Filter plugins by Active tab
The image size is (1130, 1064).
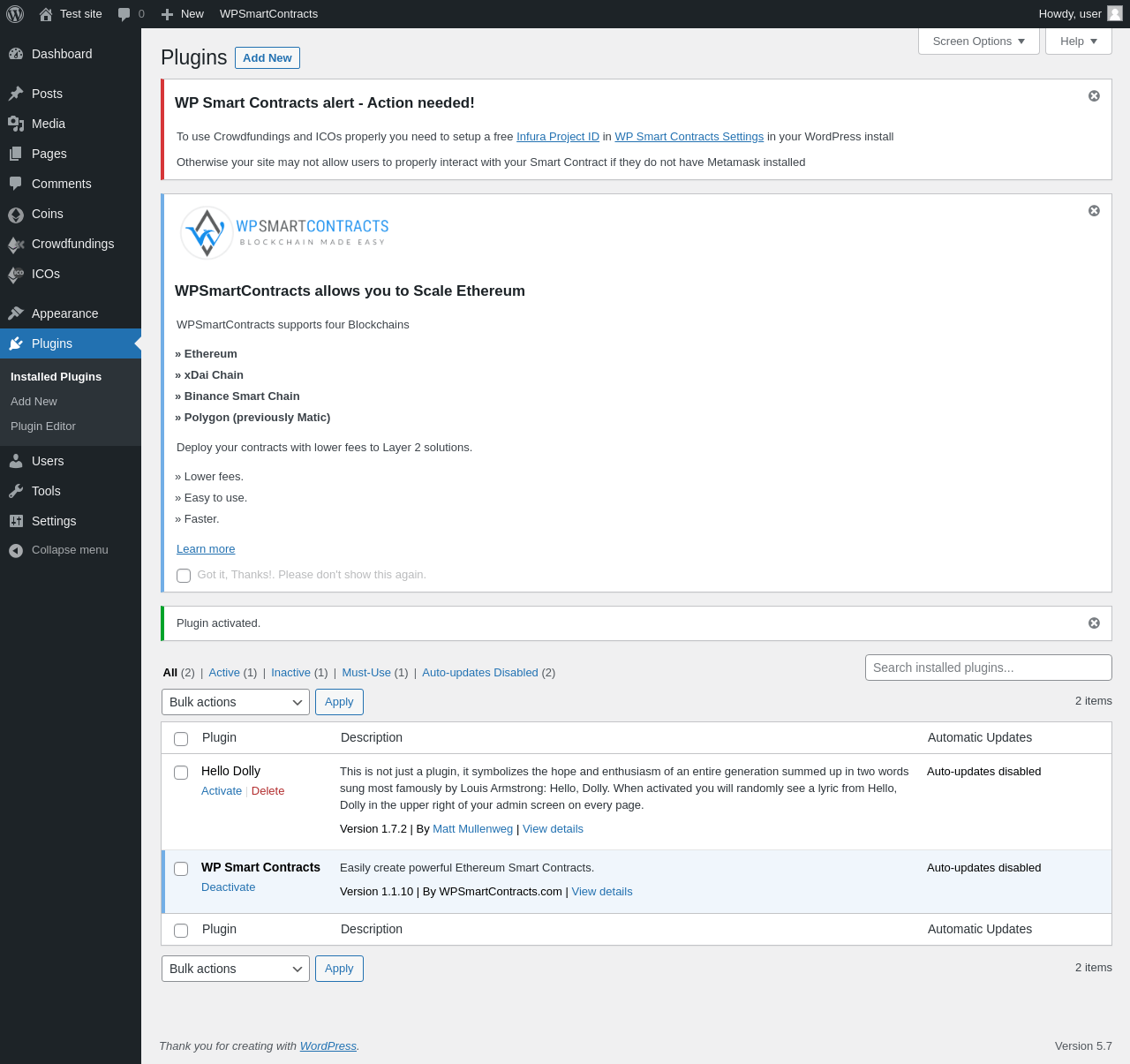(224, 672)
